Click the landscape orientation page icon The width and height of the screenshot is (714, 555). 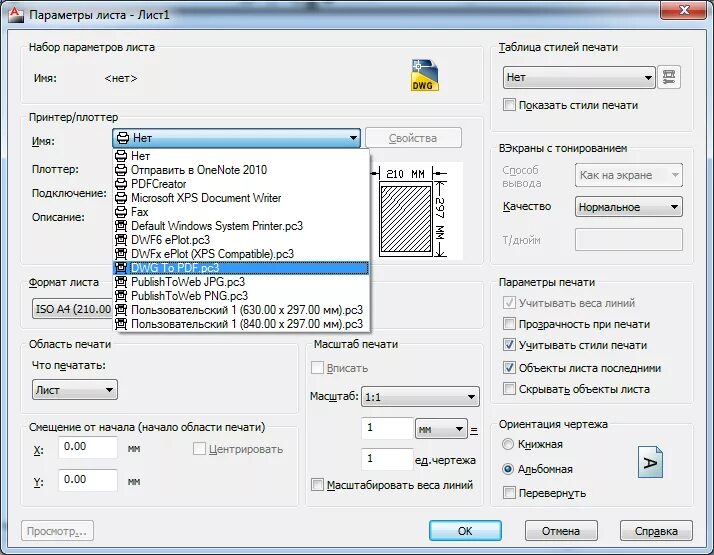coord(650,462)
